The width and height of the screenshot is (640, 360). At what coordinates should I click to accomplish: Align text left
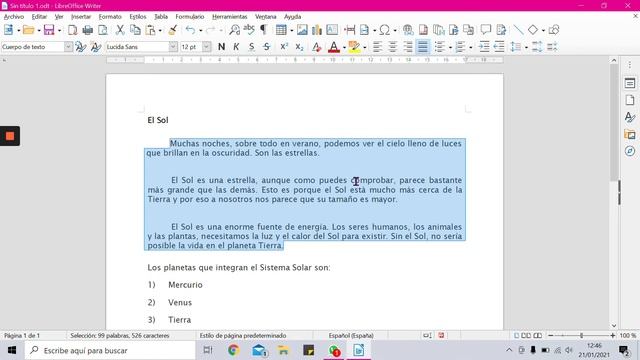click(x=378, y=47)
